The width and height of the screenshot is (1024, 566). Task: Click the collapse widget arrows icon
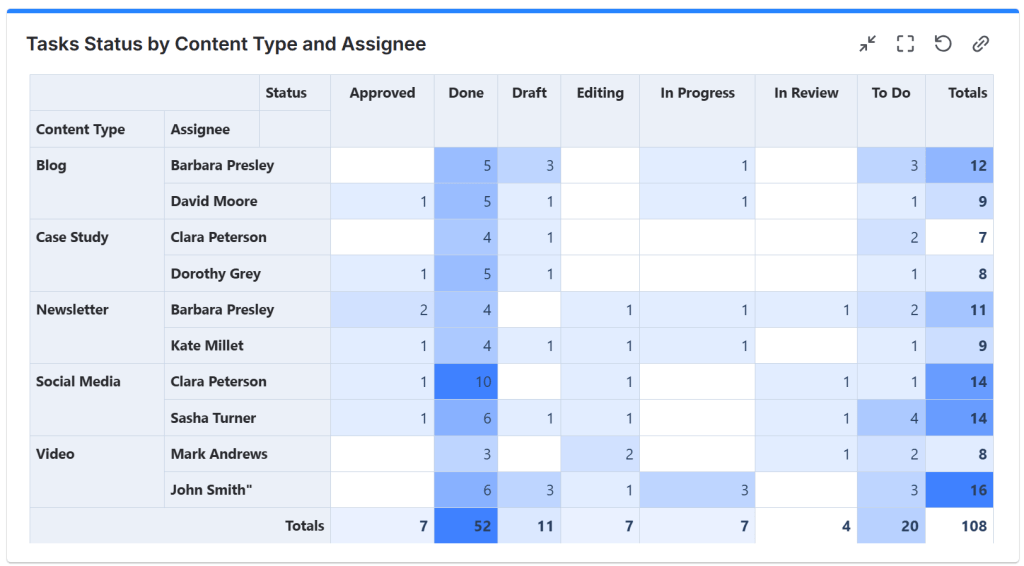tap(867, 44)
